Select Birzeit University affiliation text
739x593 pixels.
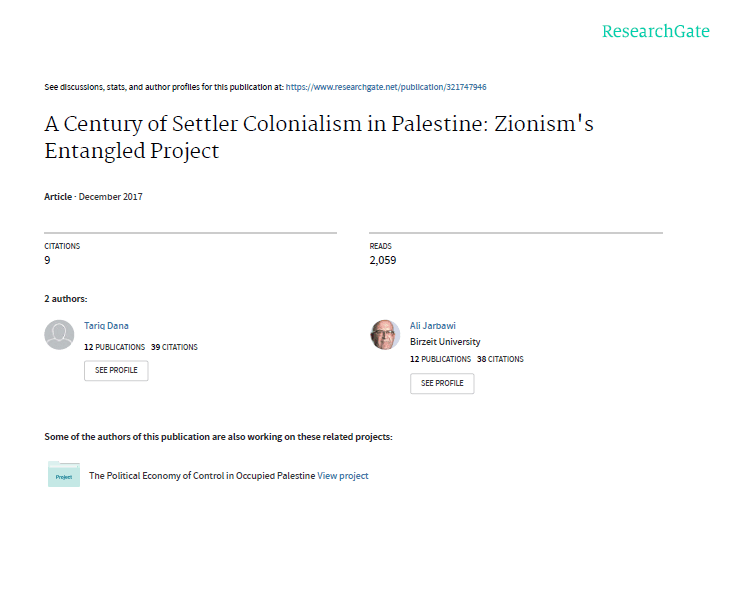[x=445, y=342]
